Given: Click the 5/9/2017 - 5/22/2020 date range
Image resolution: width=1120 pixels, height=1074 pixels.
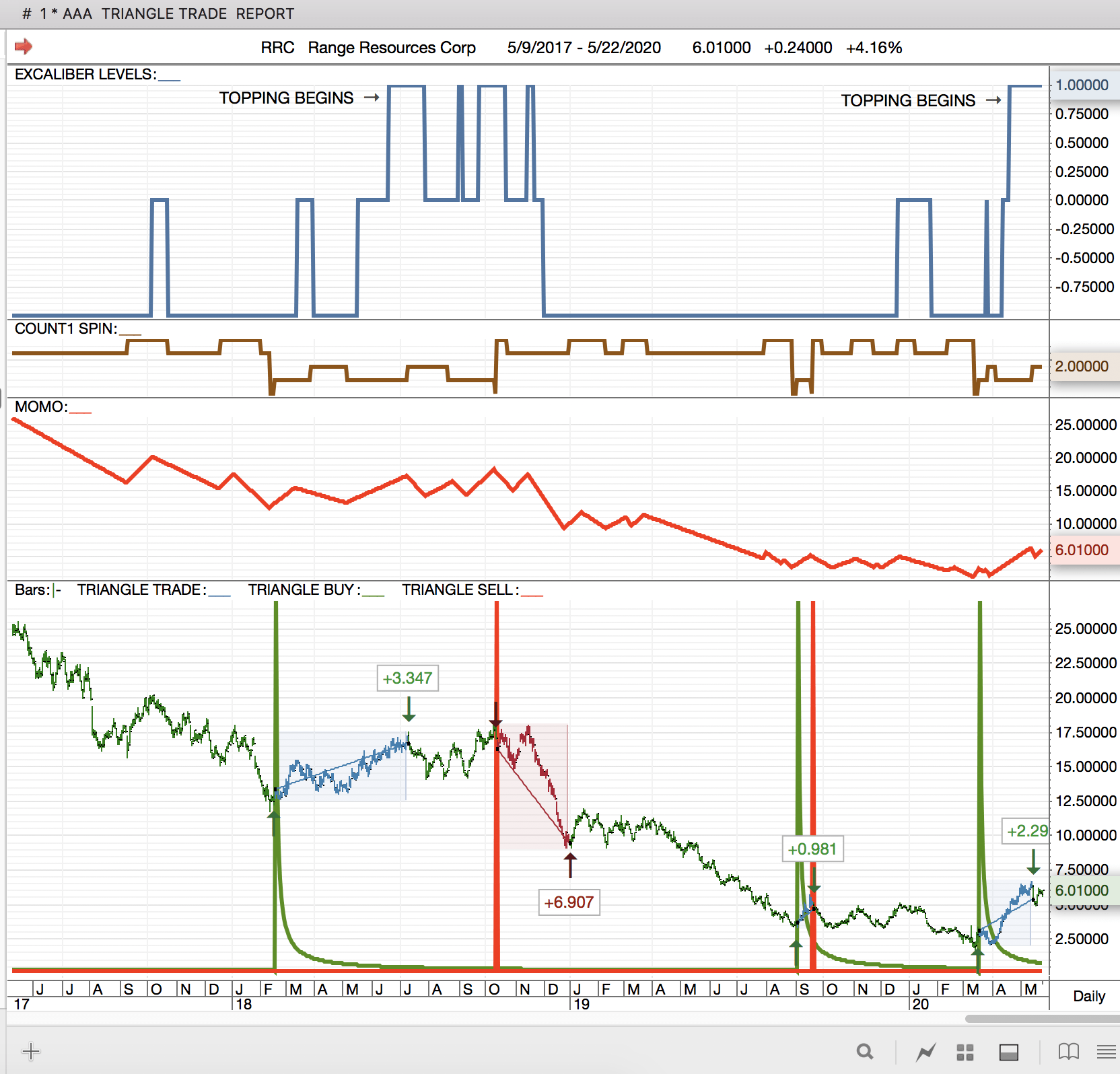Looking at the screenshot, I should [584, 48].
